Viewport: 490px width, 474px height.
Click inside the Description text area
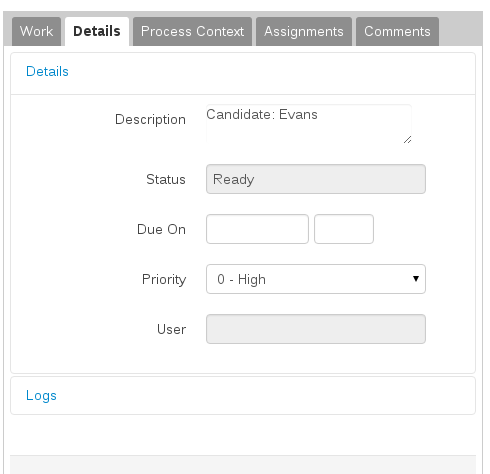(309, 124)
